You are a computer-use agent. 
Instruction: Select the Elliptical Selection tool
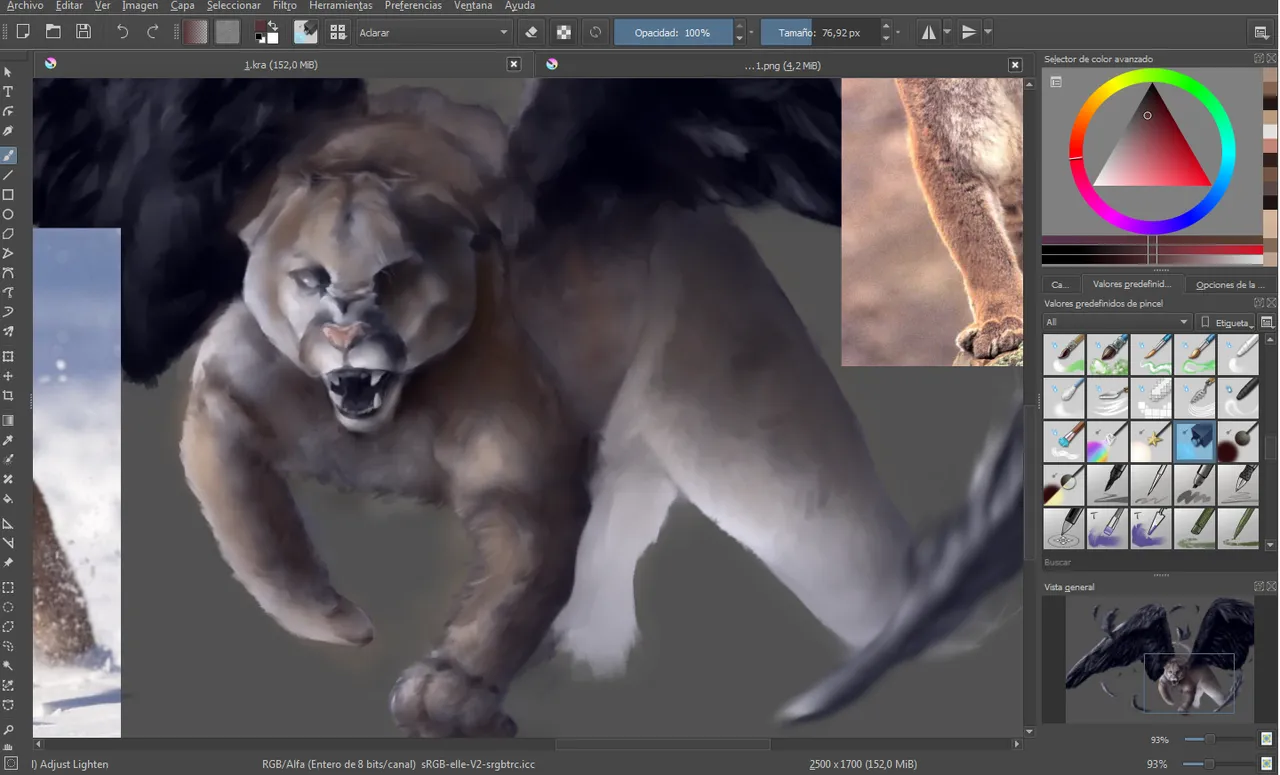(x=8, y=607)
